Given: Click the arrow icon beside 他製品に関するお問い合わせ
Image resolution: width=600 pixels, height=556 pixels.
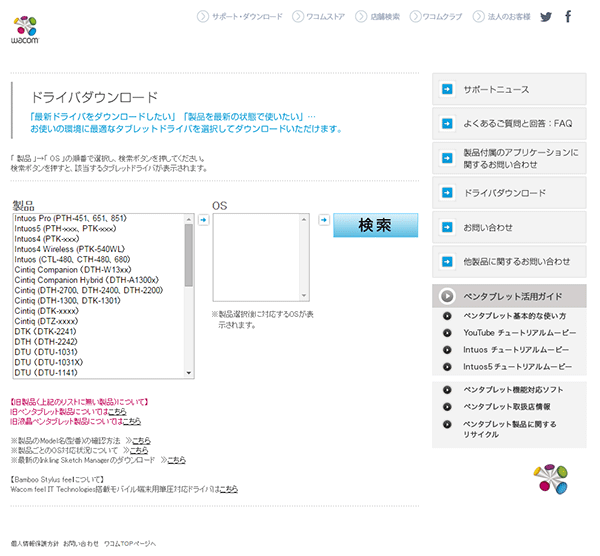Looking at the screenshot, I should pyautogui.click(x=447, y=262).
